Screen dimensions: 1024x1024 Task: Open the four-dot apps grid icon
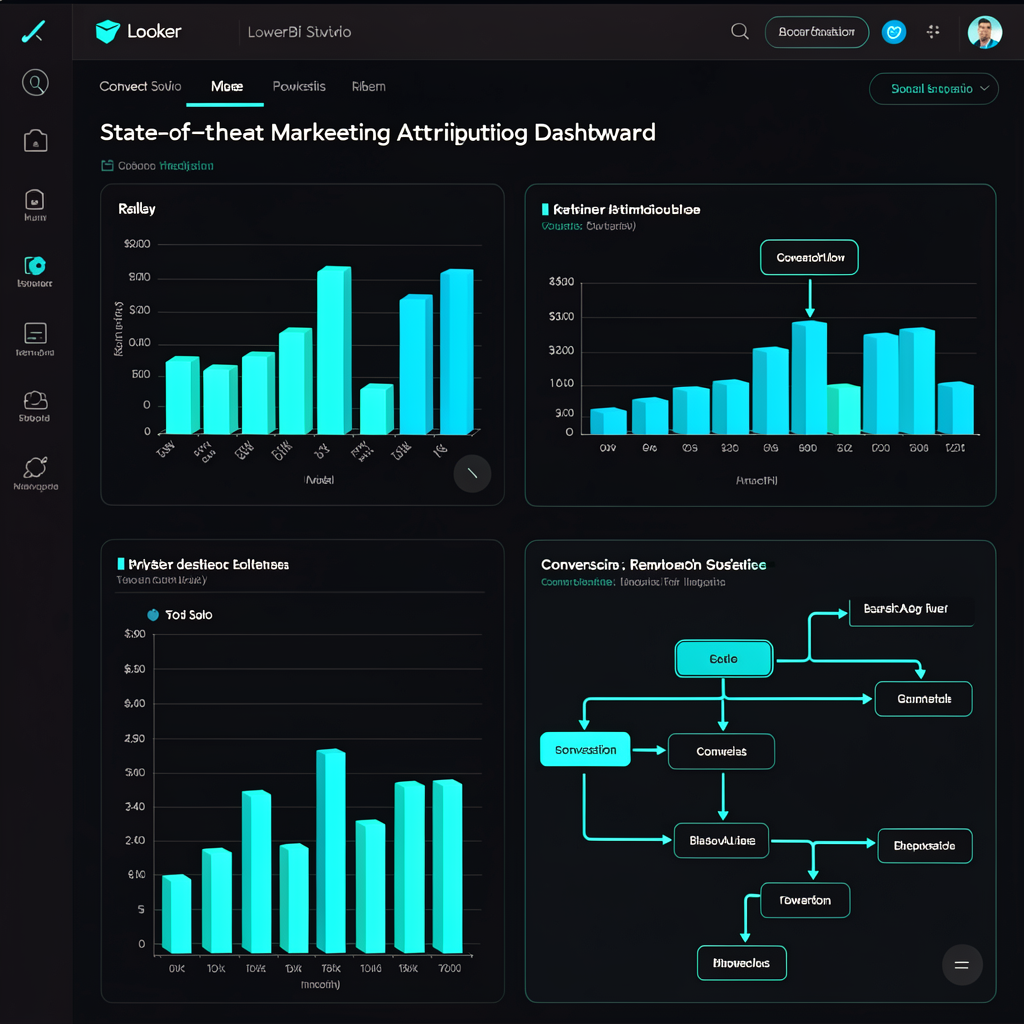tap(933, 31)
